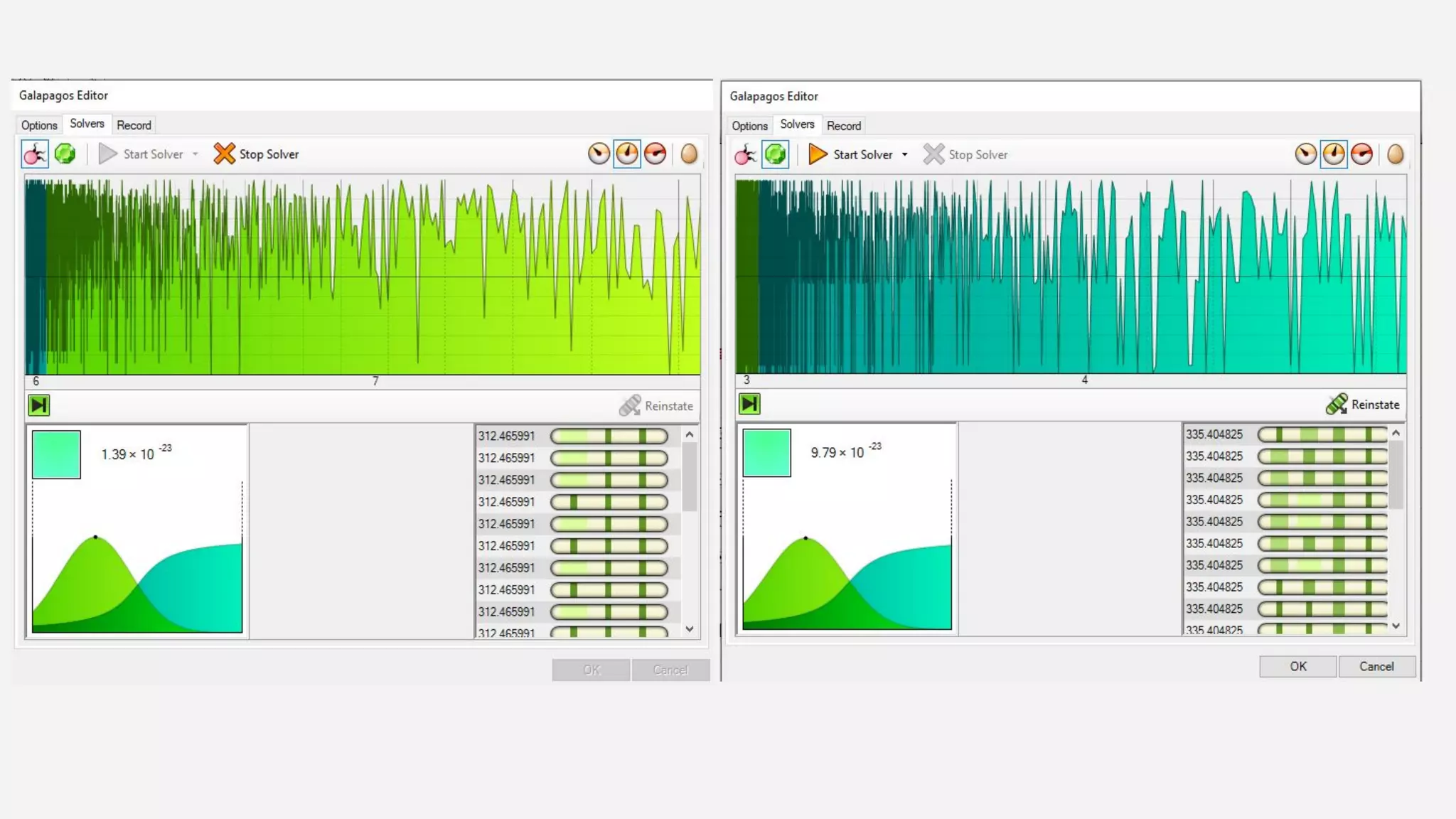1456x819 pixels.
Task: Click the egg icon in right editor
Action: point(1395,154)
